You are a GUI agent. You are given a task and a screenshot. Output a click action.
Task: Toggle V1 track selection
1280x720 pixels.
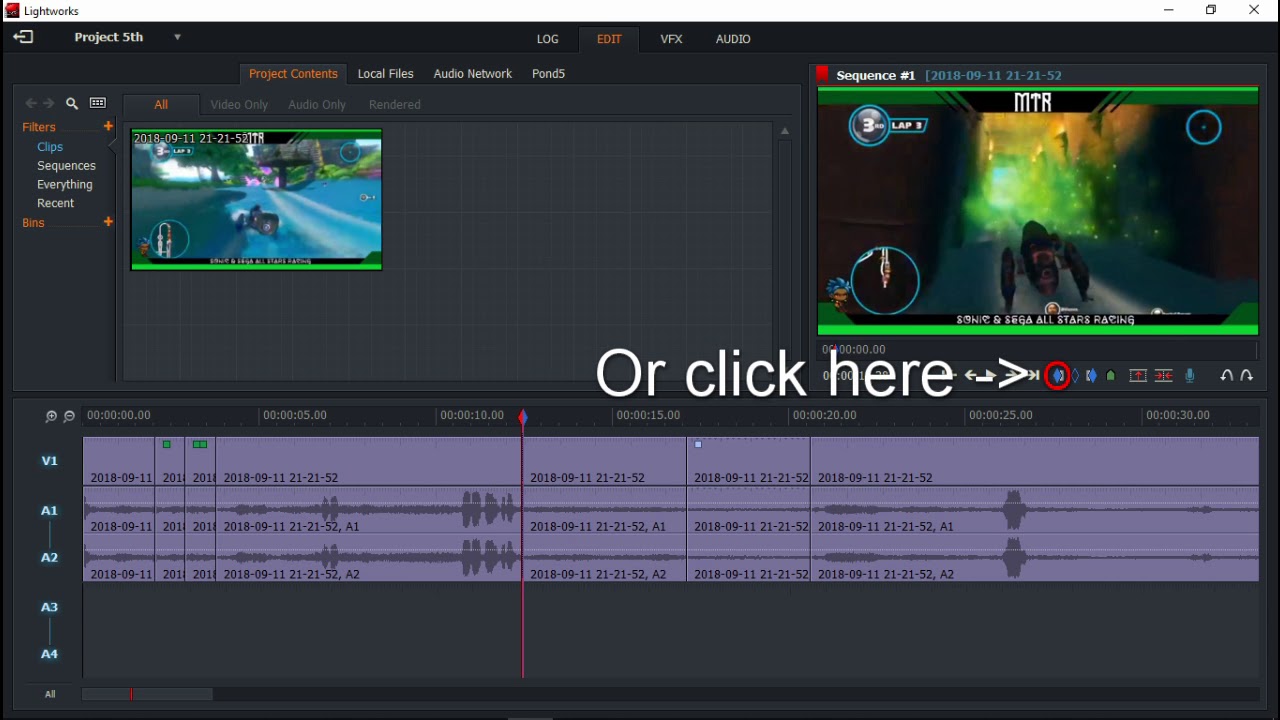coord(49,461)
